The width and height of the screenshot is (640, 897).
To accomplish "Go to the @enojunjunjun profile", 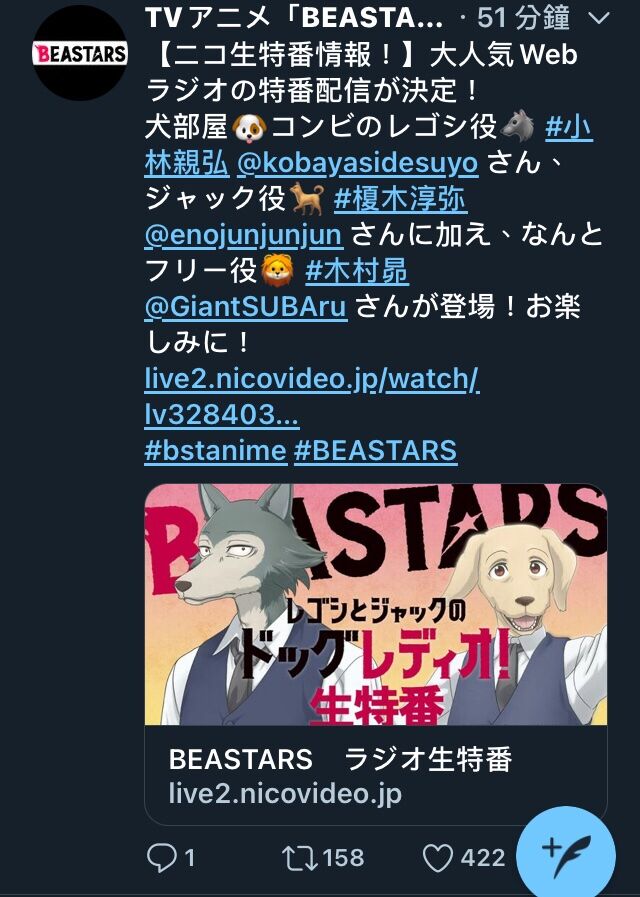I will (244, 235).
